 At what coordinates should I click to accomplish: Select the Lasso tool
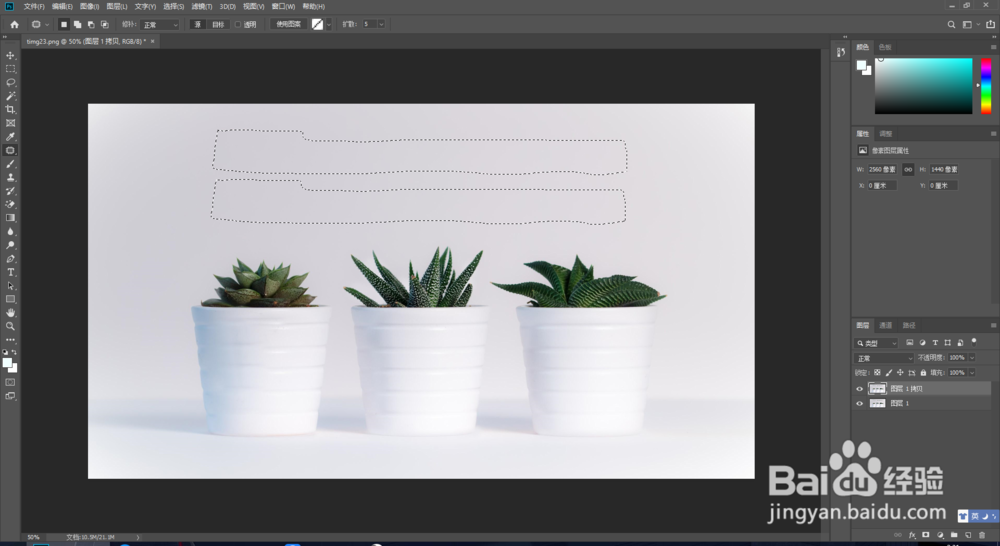tap(10, 82)
